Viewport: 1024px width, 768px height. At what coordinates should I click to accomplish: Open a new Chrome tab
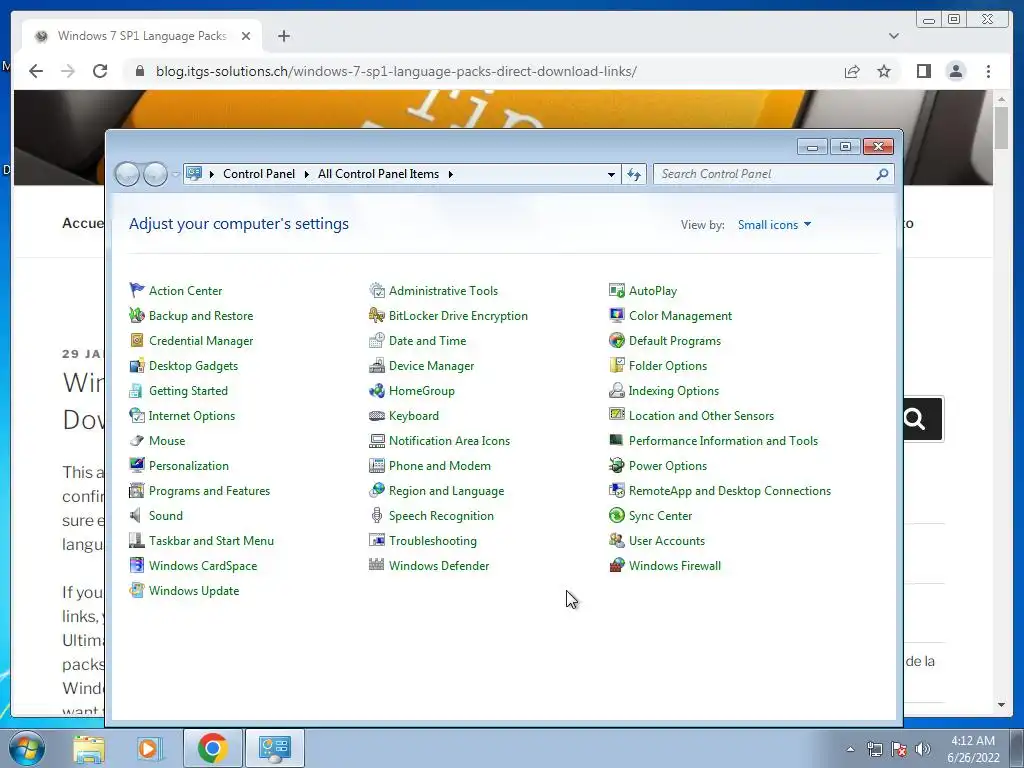(x=283, y=36)
